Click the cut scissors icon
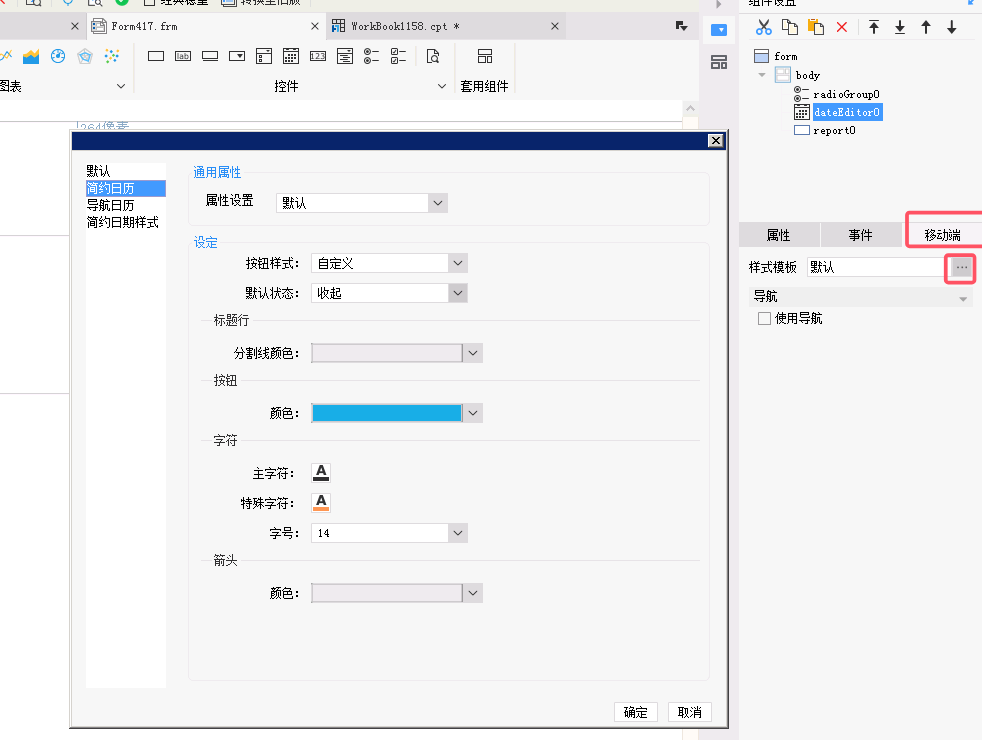 [763, 27]
